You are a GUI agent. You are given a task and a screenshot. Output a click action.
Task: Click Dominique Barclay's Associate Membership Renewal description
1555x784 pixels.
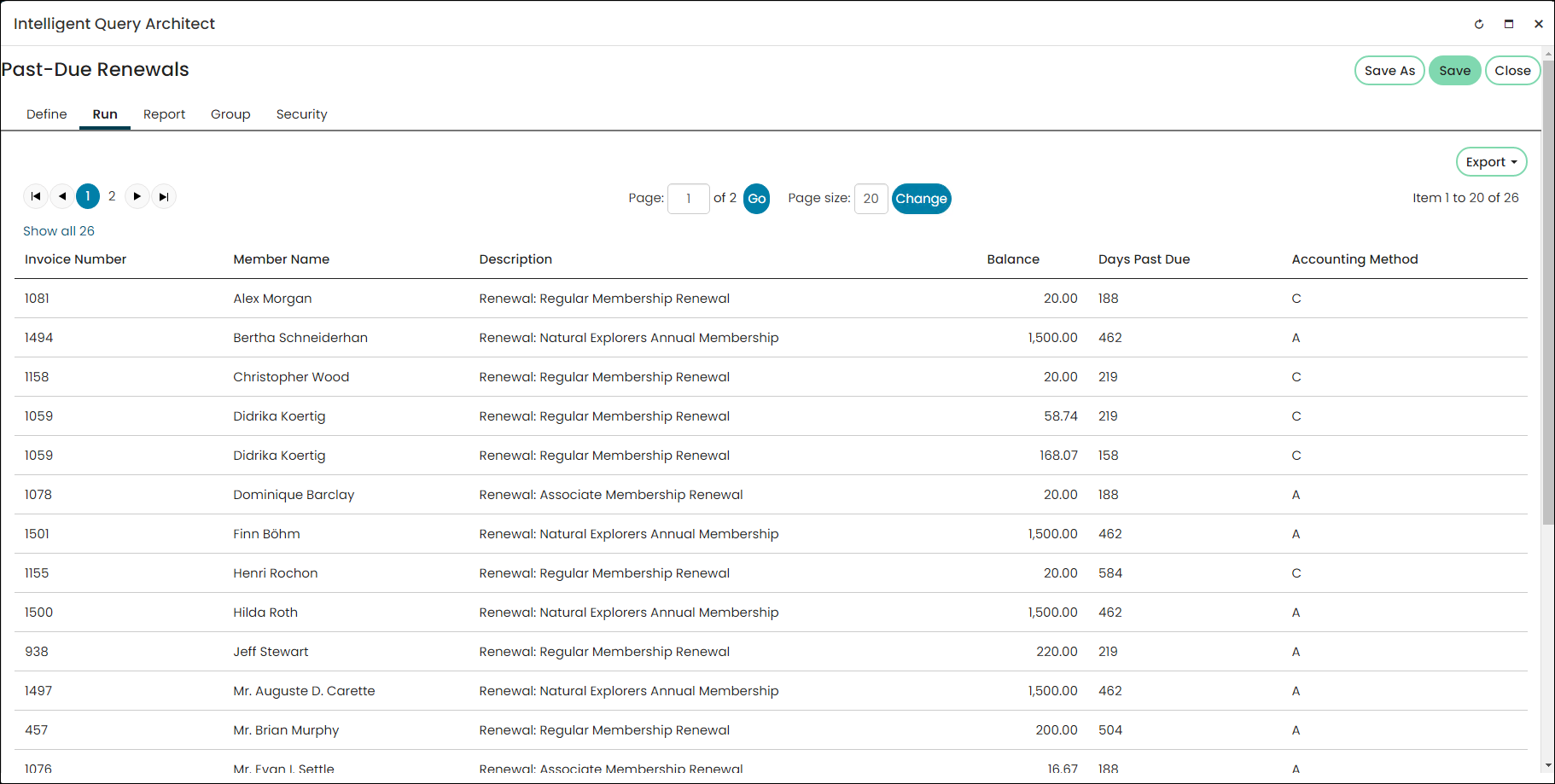click(x=611, y=495)
